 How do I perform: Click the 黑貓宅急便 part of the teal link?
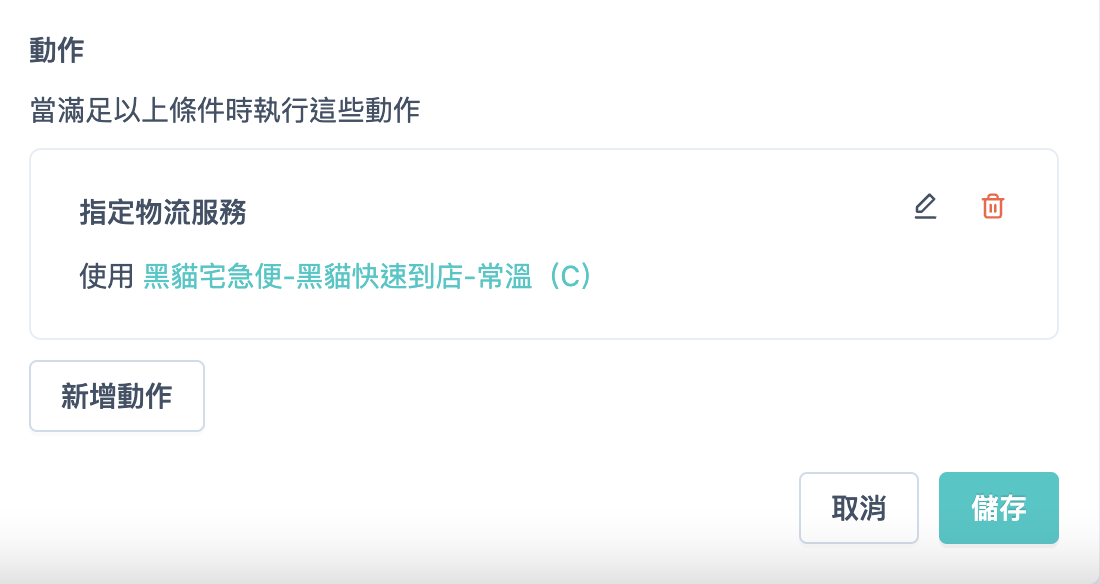[213, 277]
